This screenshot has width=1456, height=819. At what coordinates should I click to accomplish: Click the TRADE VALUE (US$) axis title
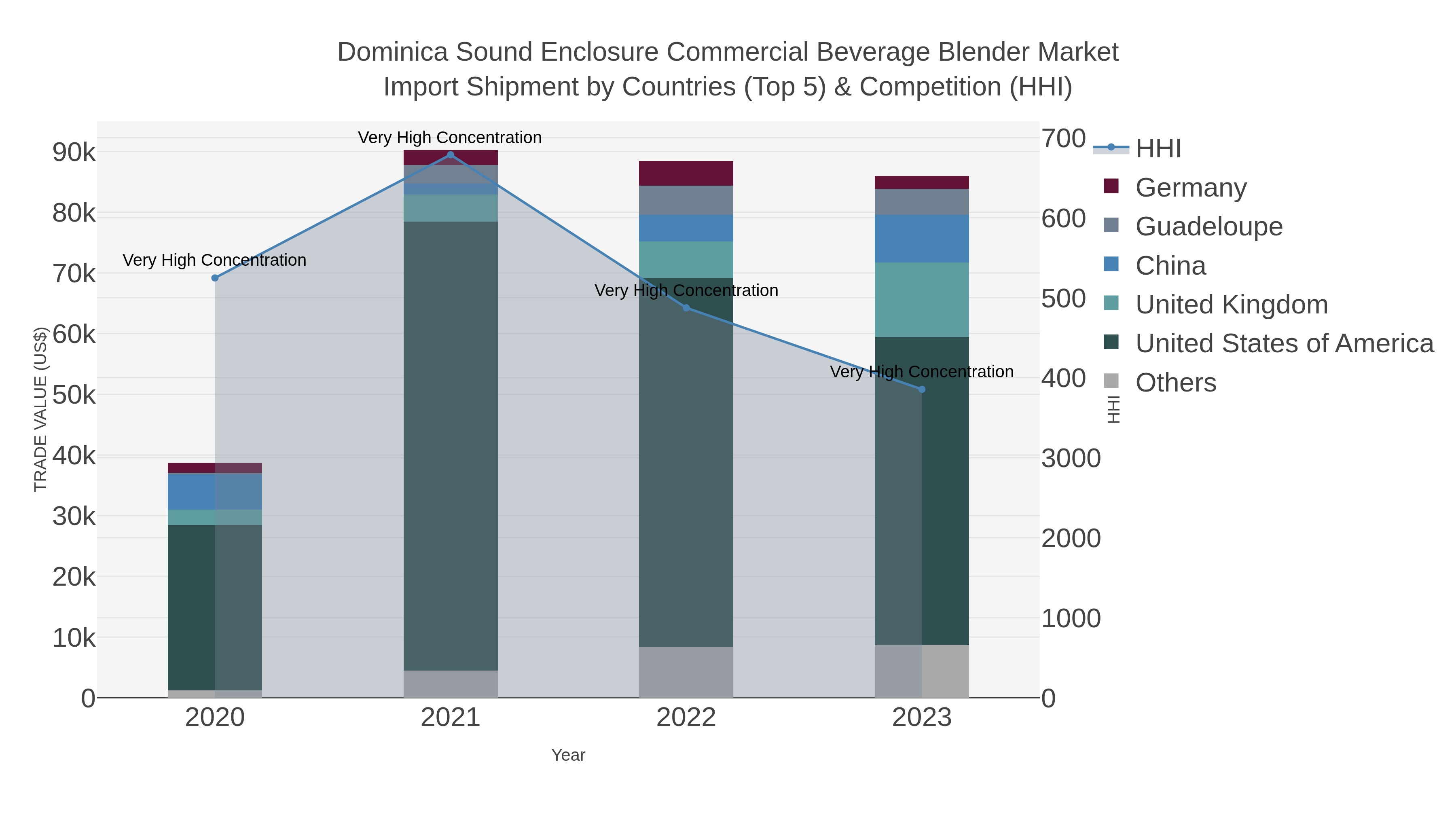click(x=41, y=409)
